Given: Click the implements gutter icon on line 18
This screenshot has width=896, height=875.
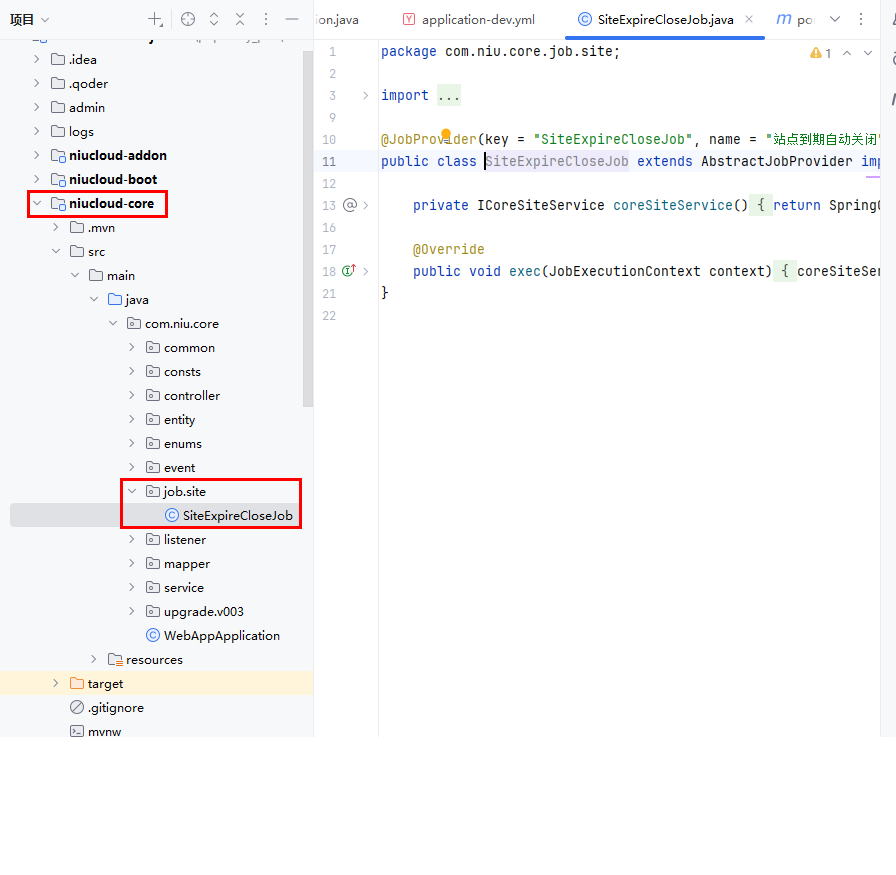Looking at the screenshot, I should tap(349, 271).
